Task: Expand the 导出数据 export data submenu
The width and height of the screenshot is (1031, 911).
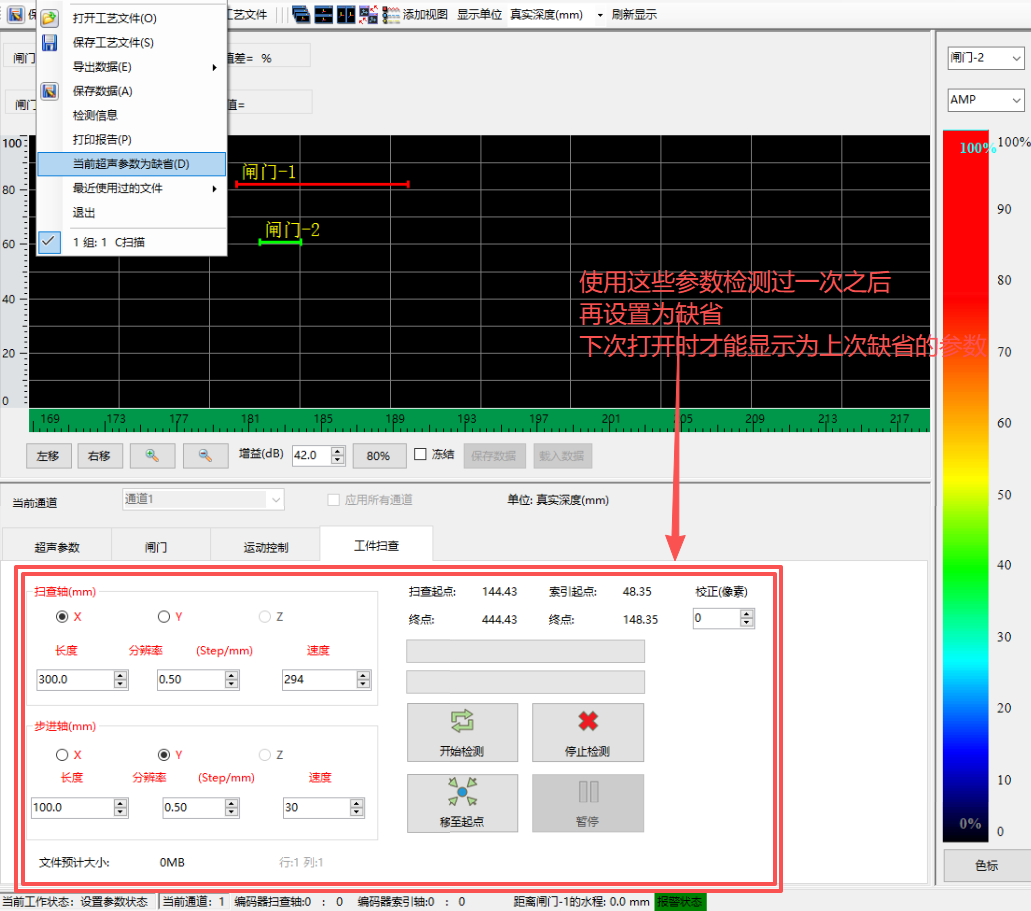Action: [140, 67]
